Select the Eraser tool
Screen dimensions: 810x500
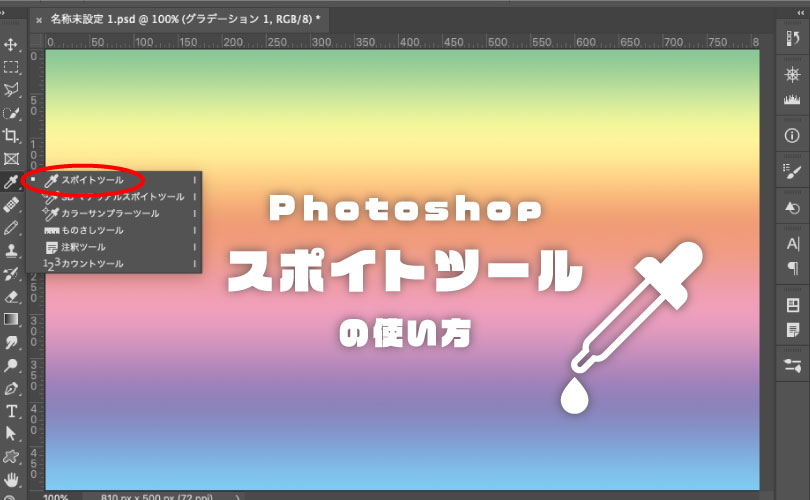[11, 296]
